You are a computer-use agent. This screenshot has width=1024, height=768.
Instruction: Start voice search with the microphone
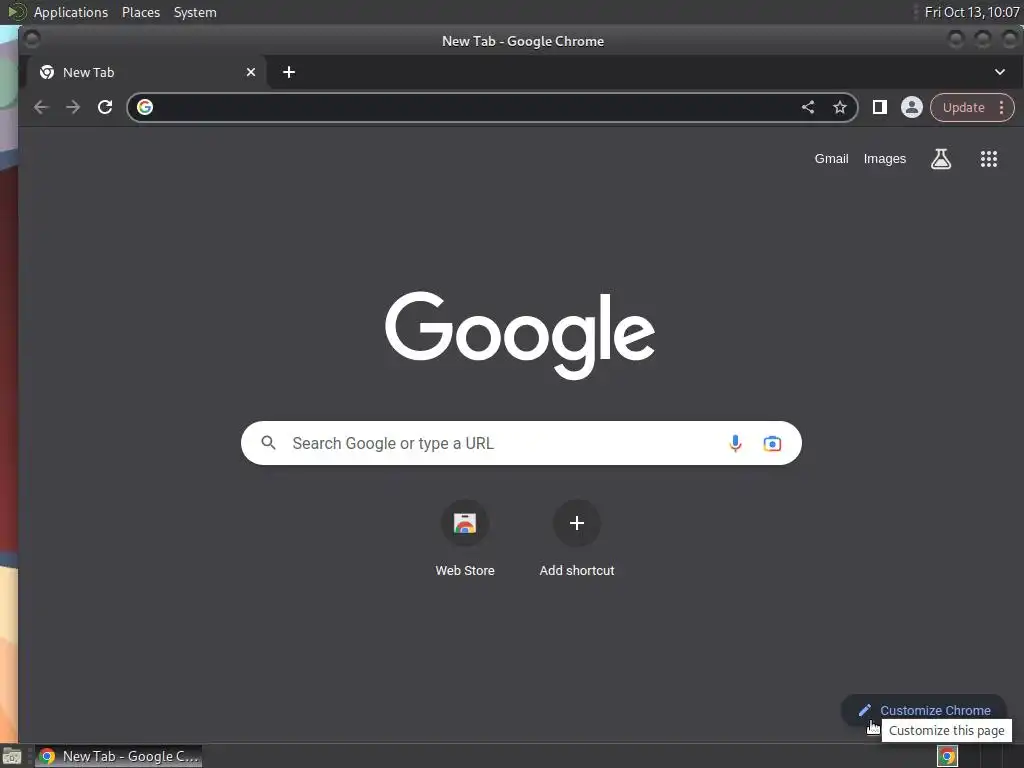coord(735,443)
